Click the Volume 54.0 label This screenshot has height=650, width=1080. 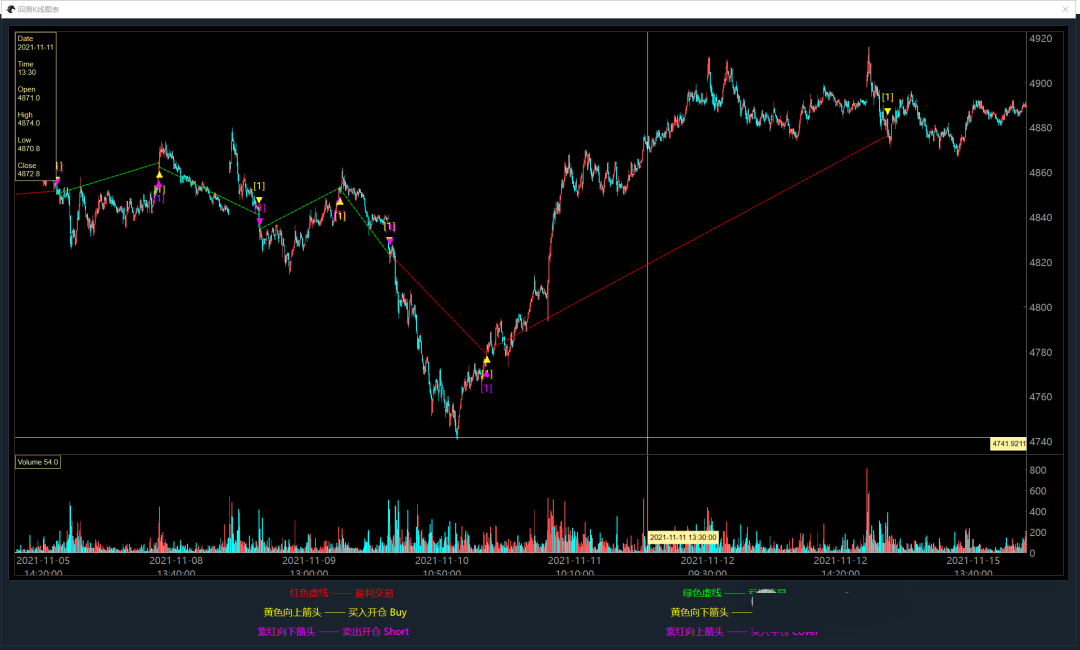click(x=37, y=462)
